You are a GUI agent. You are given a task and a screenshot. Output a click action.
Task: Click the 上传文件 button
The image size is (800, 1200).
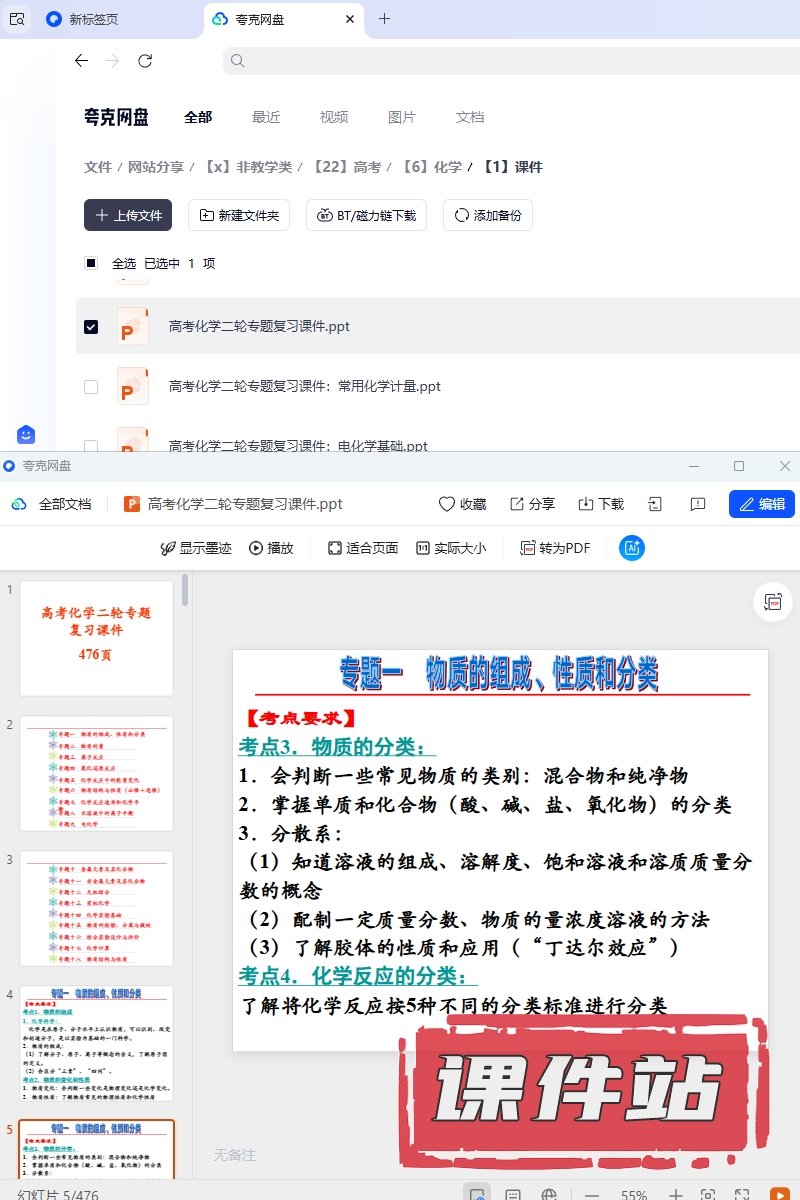pyautogui.click(x=128, y=215)
